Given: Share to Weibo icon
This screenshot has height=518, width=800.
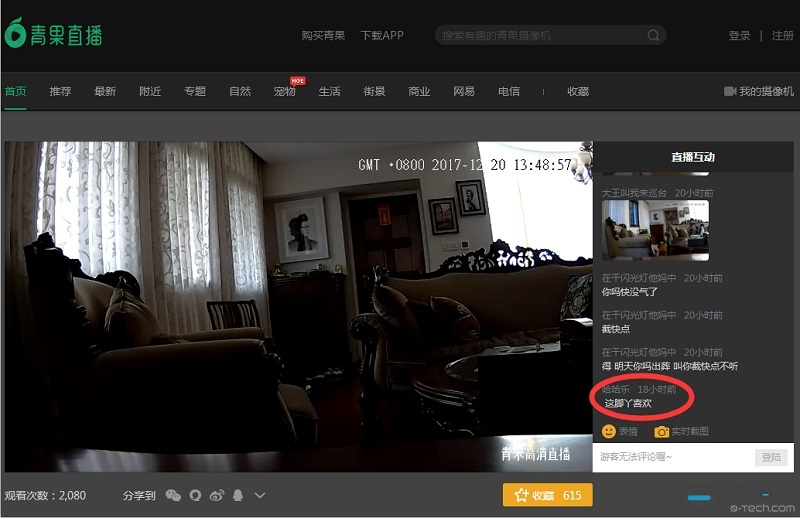Looking at the screenshot, I should (216, 495).
